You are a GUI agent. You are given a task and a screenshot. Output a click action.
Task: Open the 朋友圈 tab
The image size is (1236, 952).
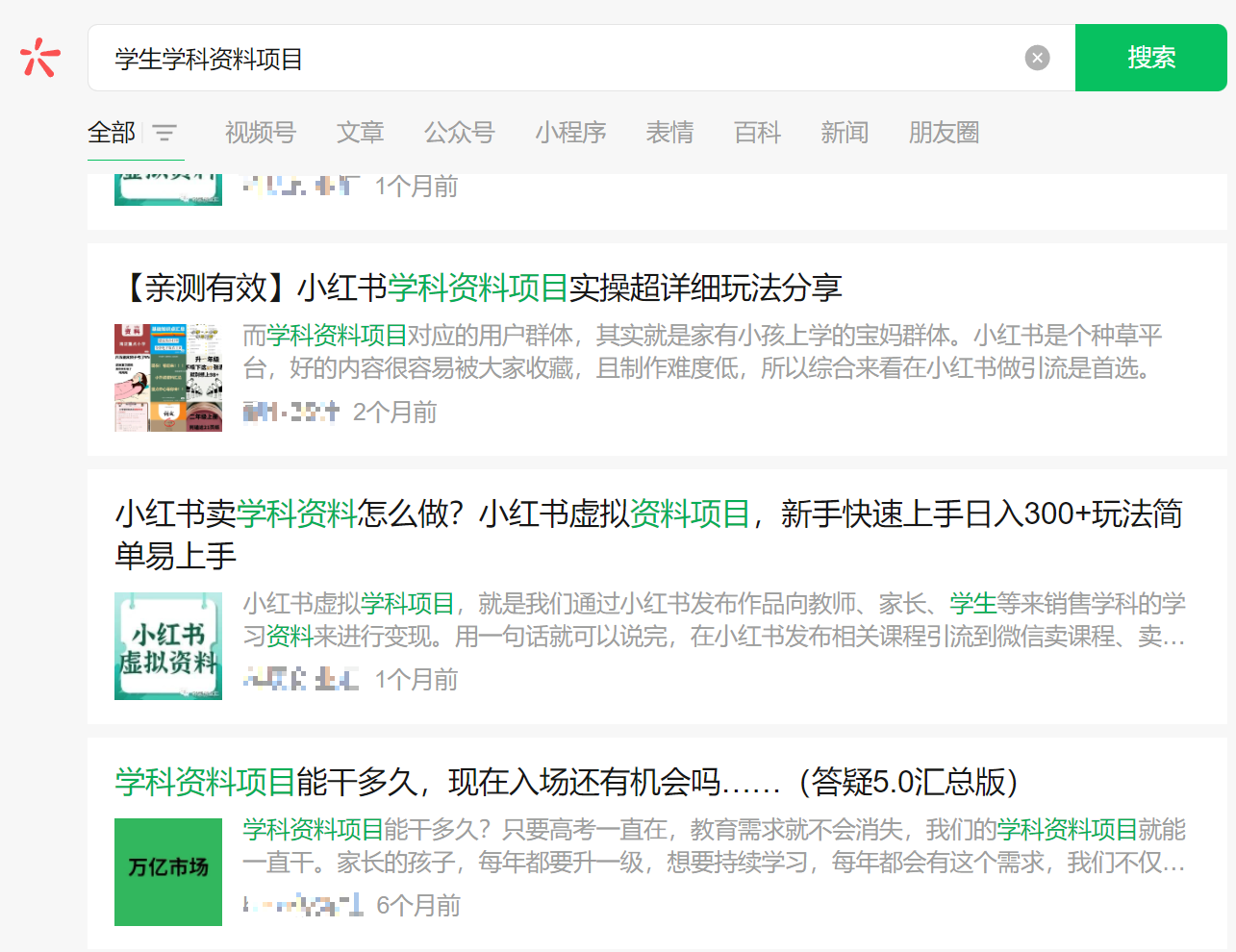click(x=944, y=133)
